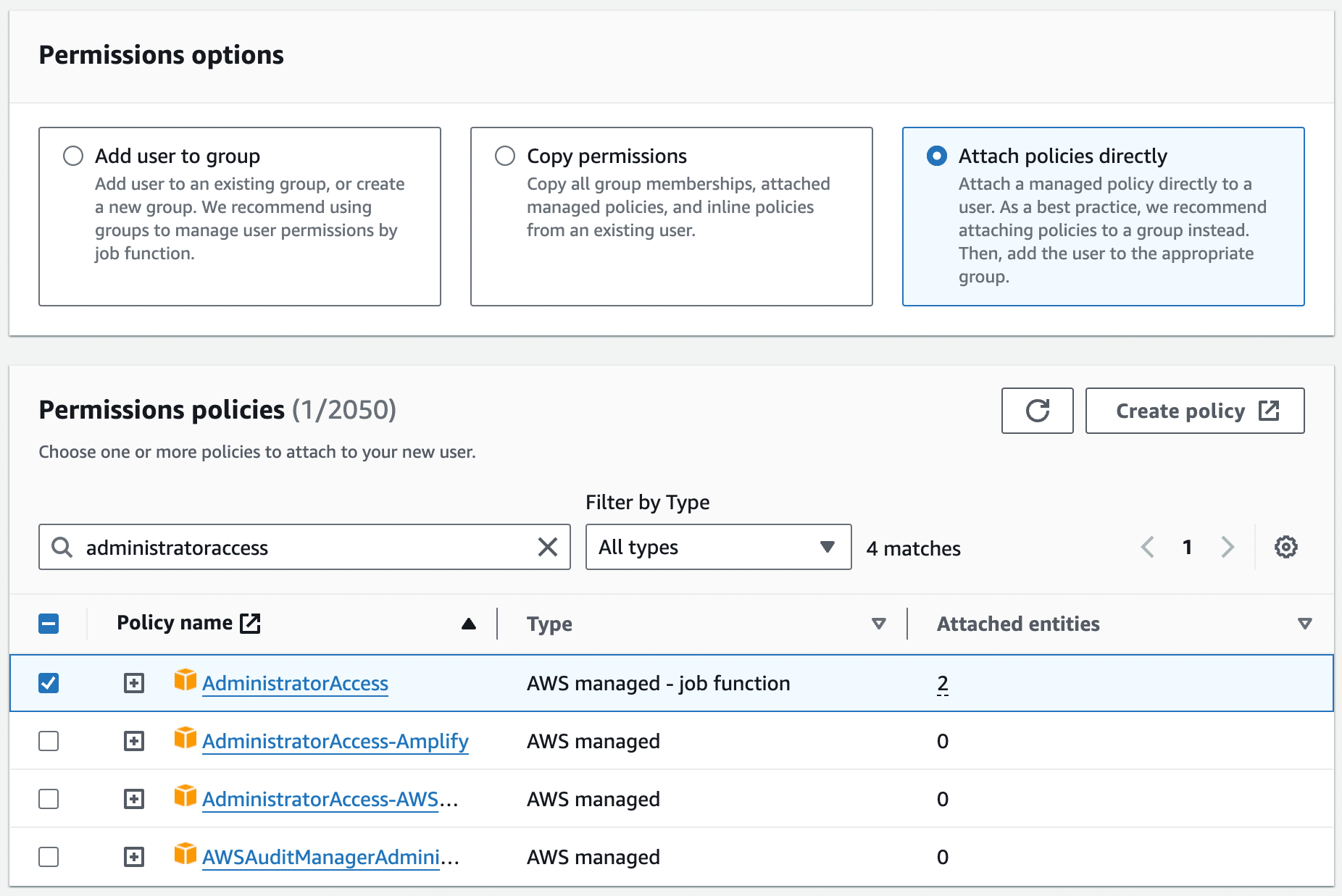
Task: Click AWS managed - job function cell
Action: coord(659,683)
